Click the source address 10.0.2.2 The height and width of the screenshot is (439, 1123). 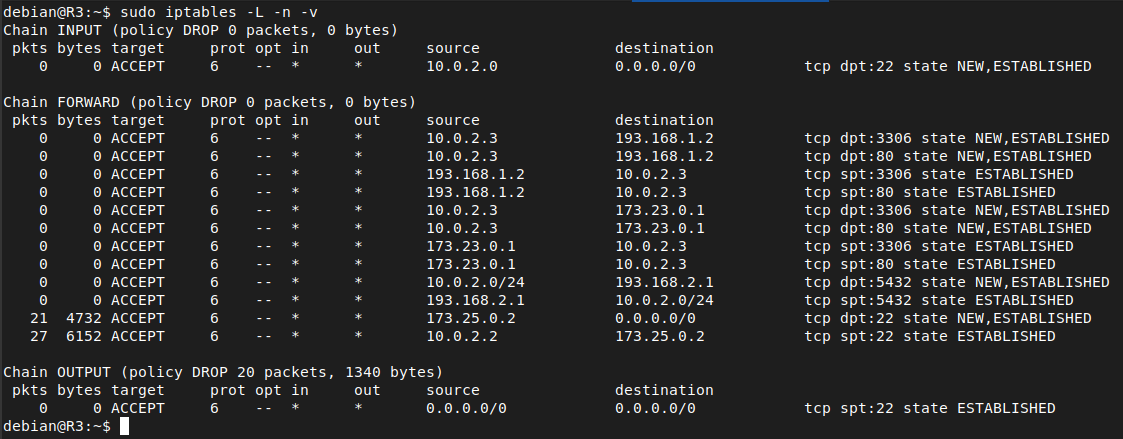(x=462, y=336)
